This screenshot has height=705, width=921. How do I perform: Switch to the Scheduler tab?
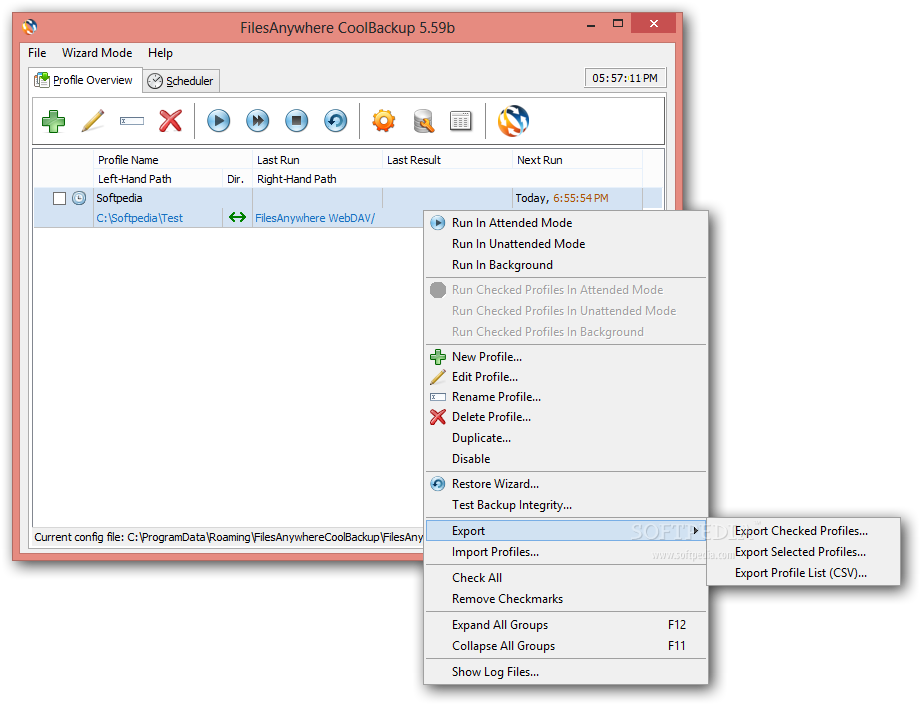point(181,81)
